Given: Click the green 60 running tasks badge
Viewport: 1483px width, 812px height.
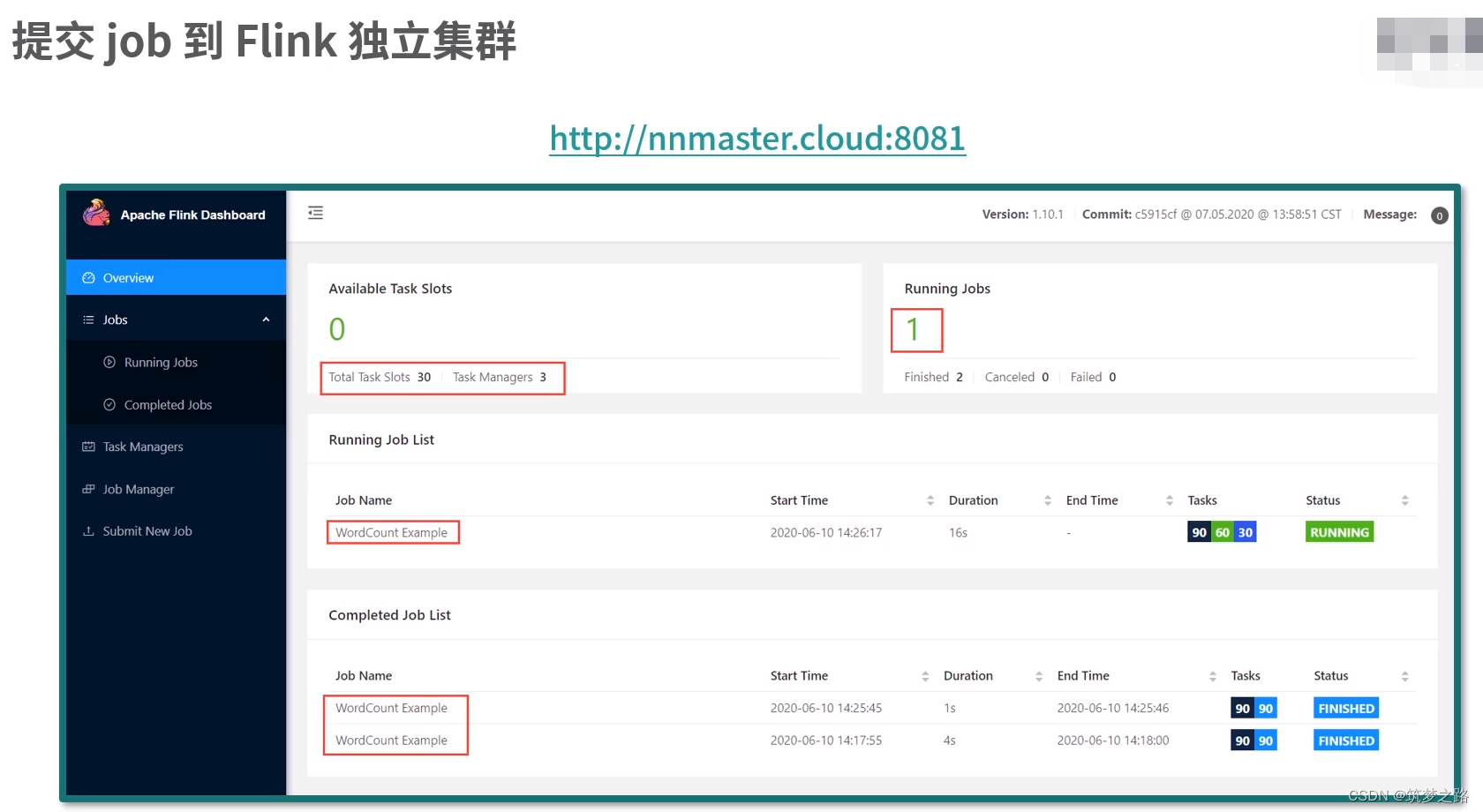Looking at the screenshot, I should point(1222,532).
